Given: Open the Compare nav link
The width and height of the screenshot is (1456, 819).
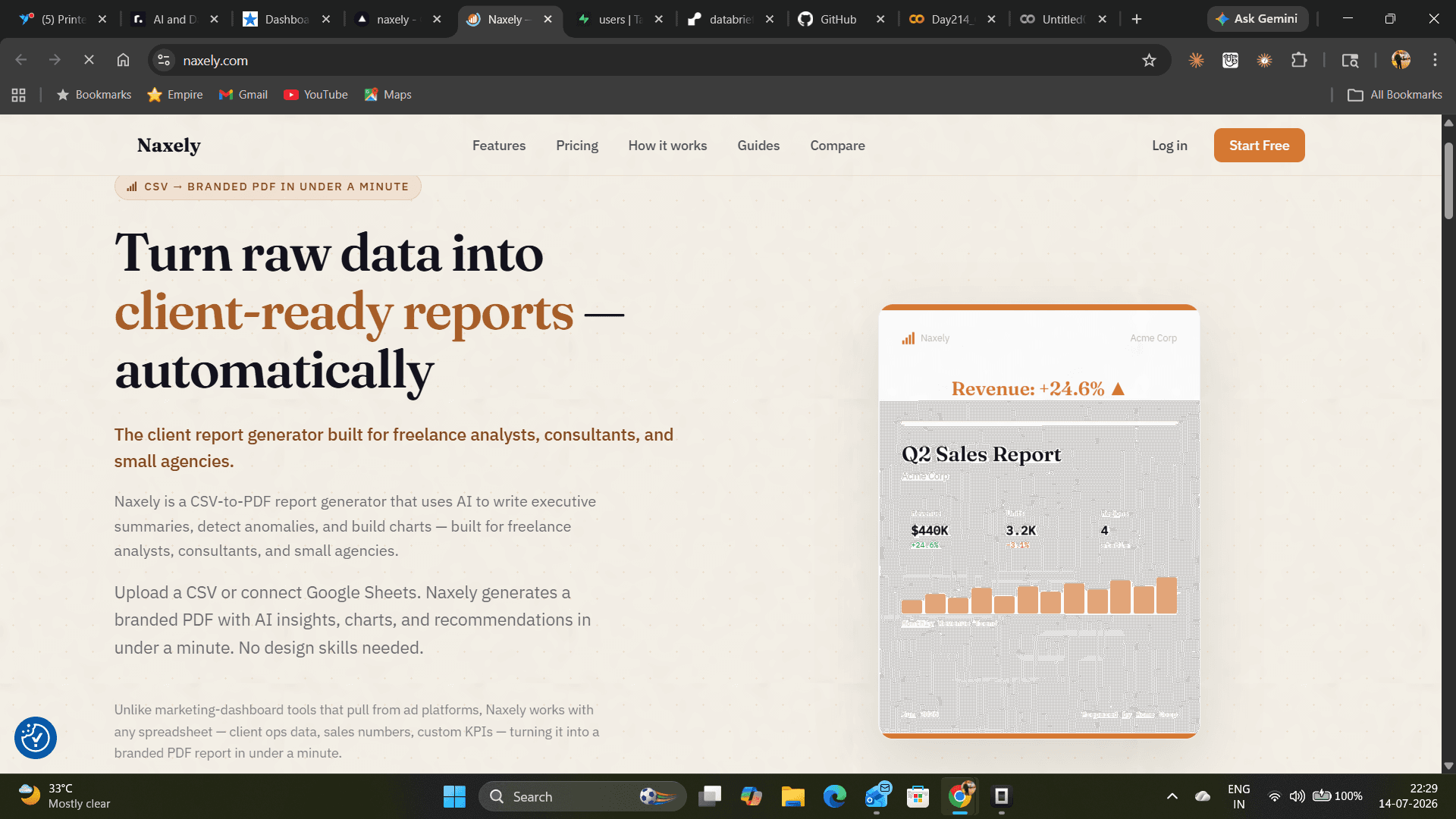Looking at the screenshot, I should click(837, 146).
